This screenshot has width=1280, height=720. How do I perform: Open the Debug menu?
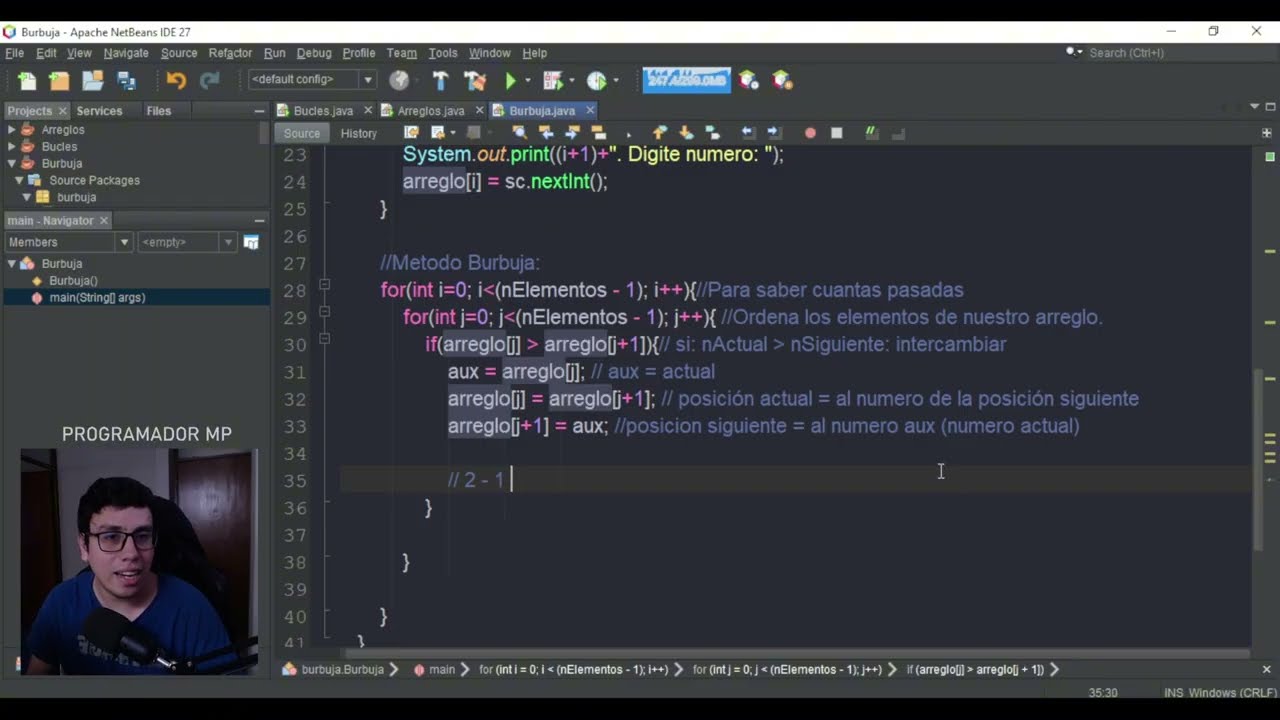[x=314, y=53]
